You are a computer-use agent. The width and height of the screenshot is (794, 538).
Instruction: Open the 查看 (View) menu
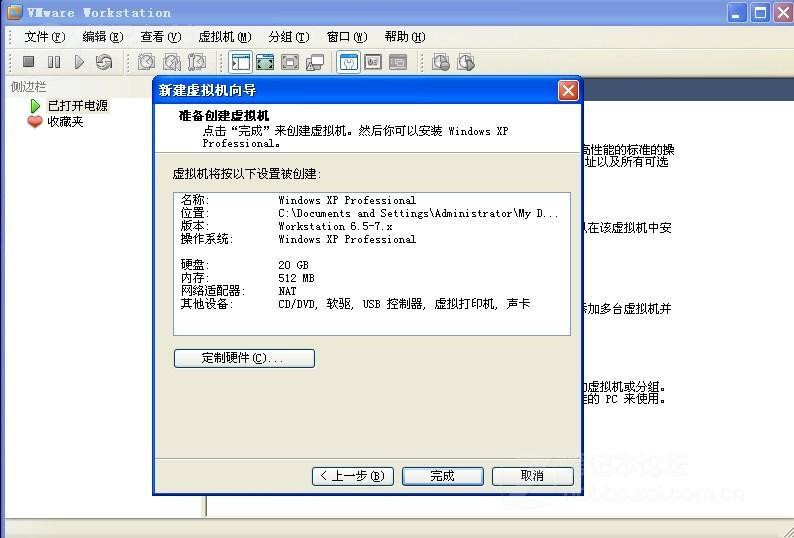[160, 37]
